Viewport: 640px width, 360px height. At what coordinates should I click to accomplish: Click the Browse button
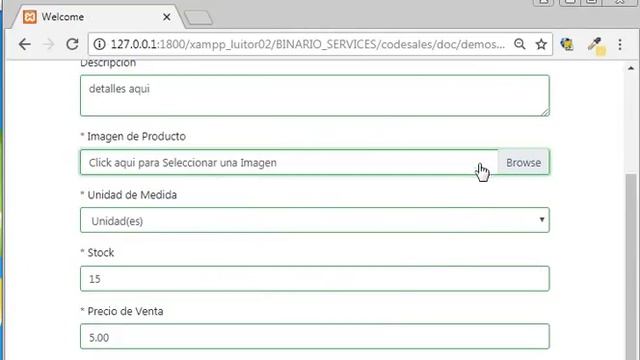(x=524, y=162)
